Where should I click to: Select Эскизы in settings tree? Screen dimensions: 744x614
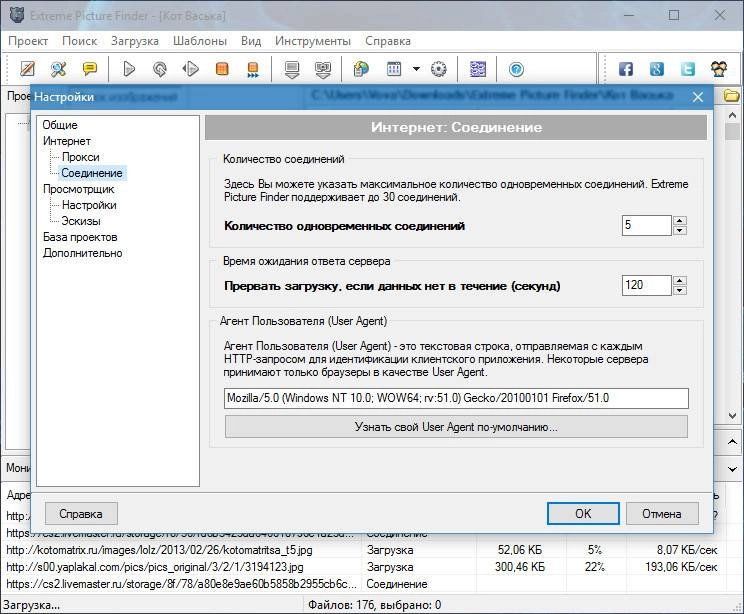point(81,221)
